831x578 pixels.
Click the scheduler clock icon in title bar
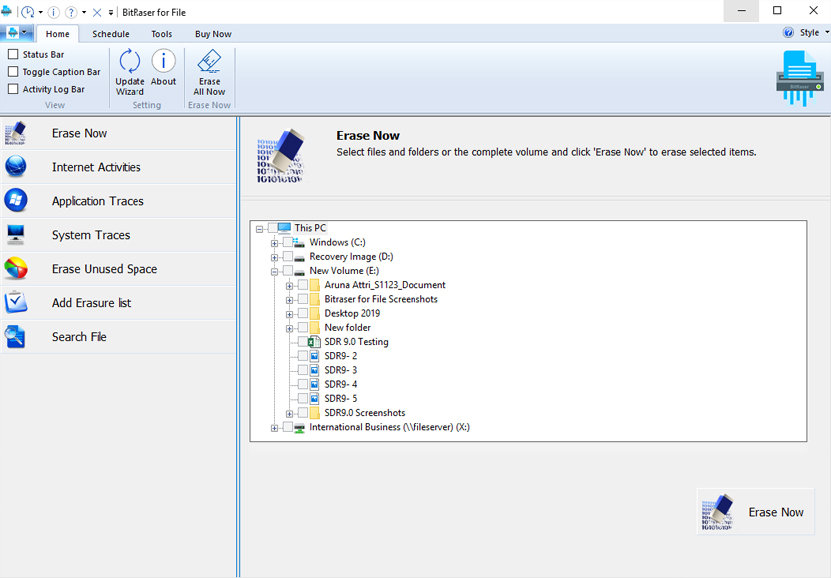click(x=28, y=12)
